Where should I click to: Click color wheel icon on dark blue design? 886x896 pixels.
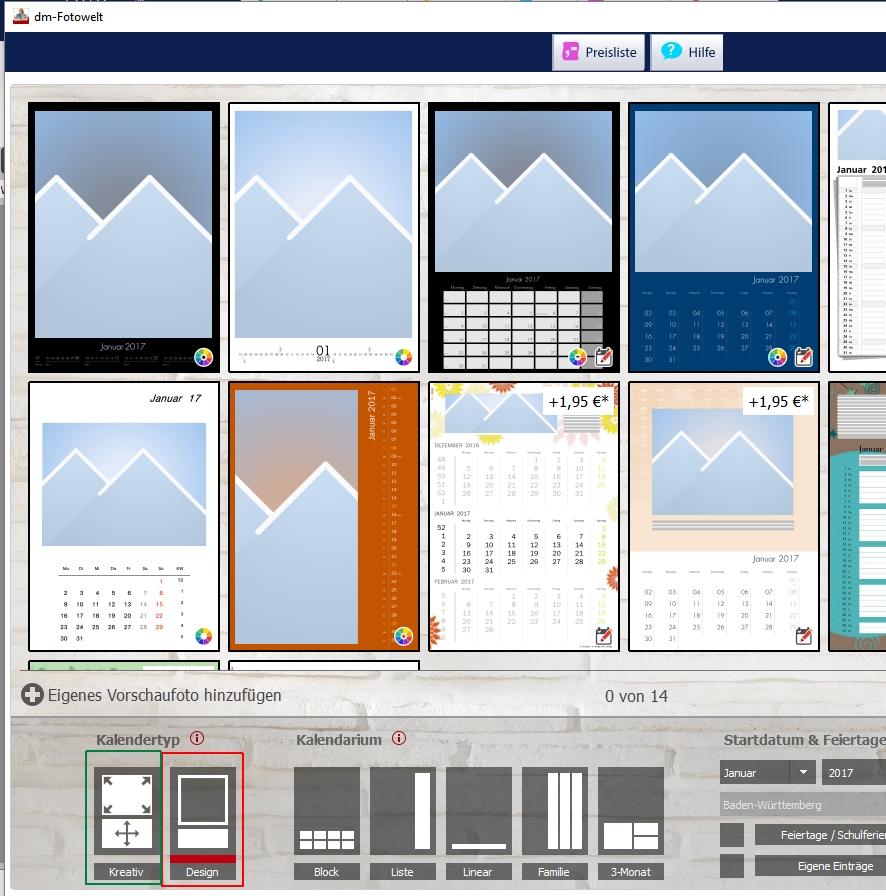coord(777,357)
